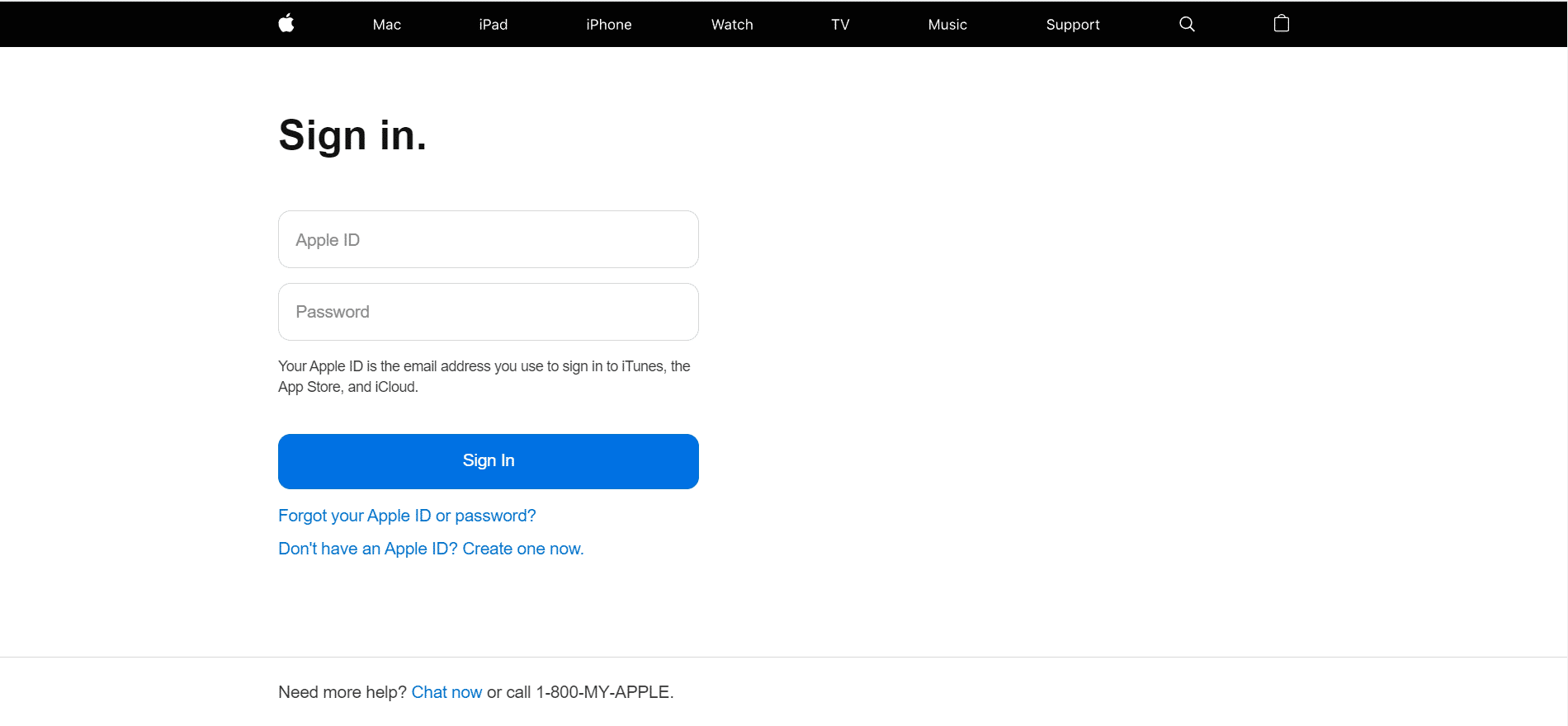Screen dimensions: 1568x726
Task: Open the shopping bag icon
Action: coord(1281,24)
